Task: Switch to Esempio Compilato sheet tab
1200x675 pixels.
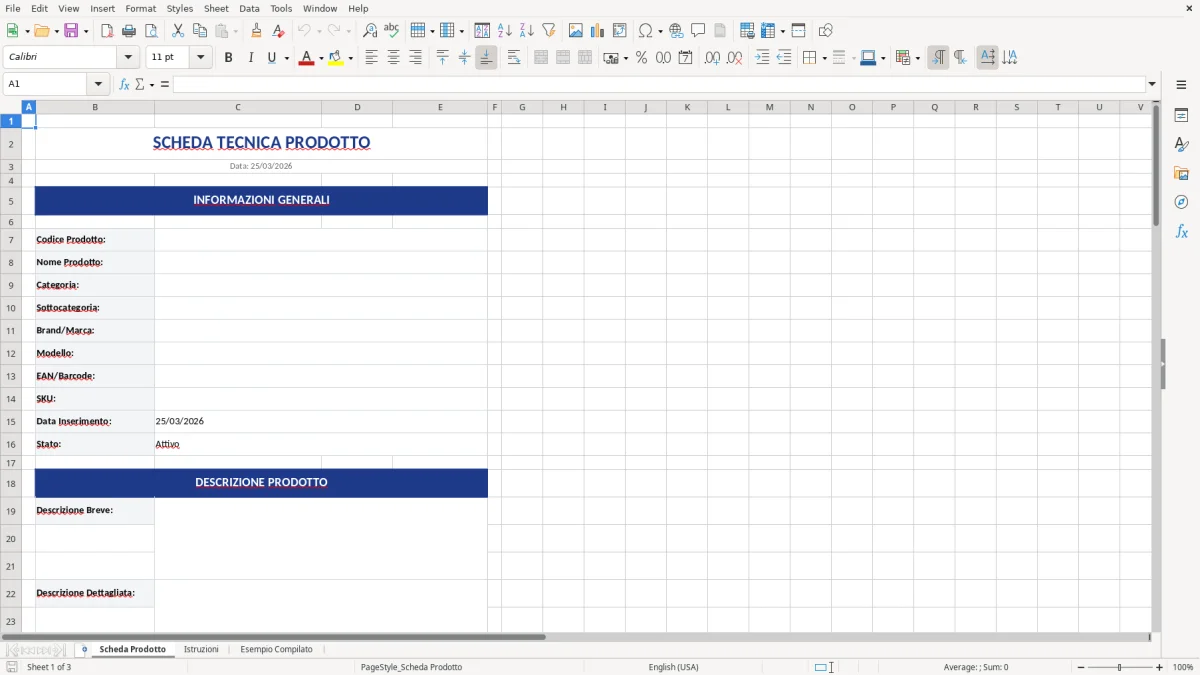Action: click(x=276, y=649)
